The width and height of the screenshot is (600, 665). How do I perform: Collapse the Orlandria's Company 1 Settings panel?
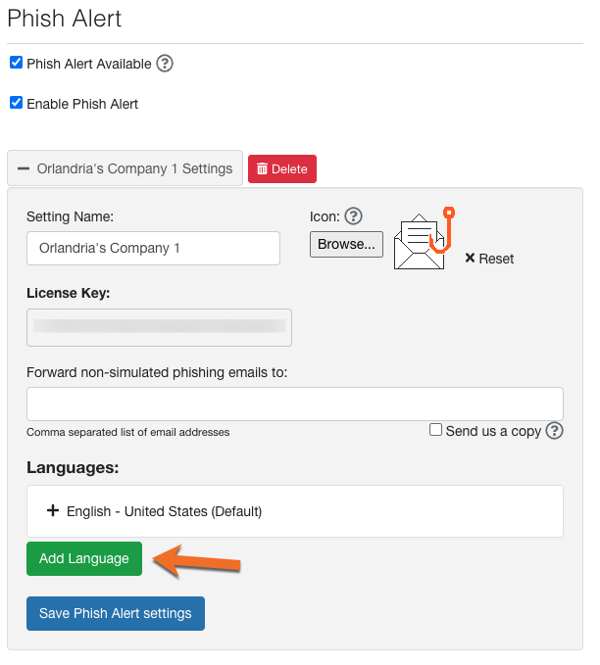[x=125, y=169]
